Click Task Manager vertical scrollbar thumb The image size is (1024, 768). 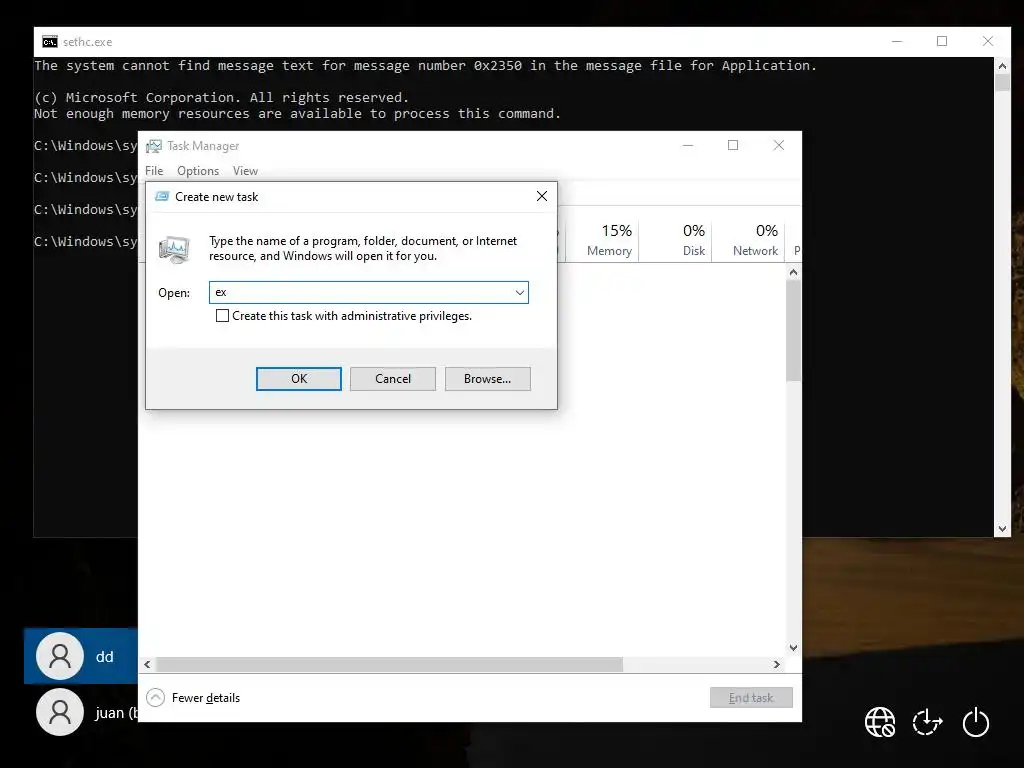[x=793, y=330]
